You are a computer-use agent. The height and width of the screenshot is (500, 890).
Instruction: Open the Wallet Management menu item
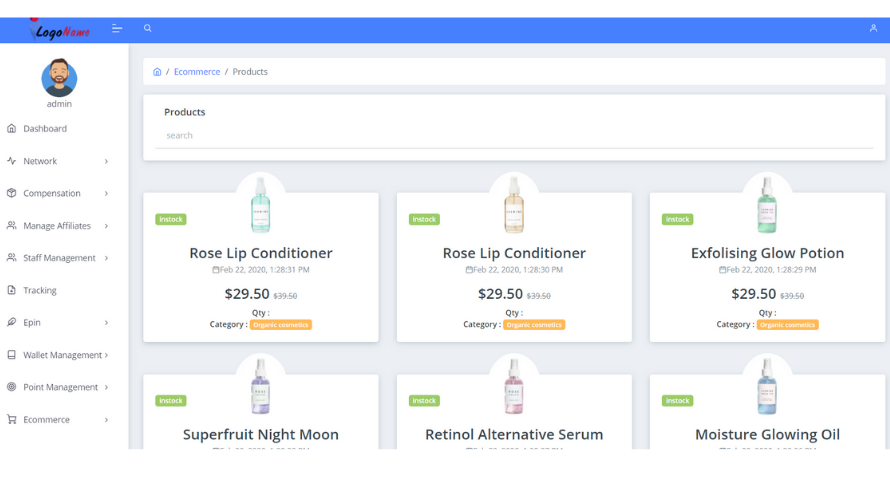[62, 355]
